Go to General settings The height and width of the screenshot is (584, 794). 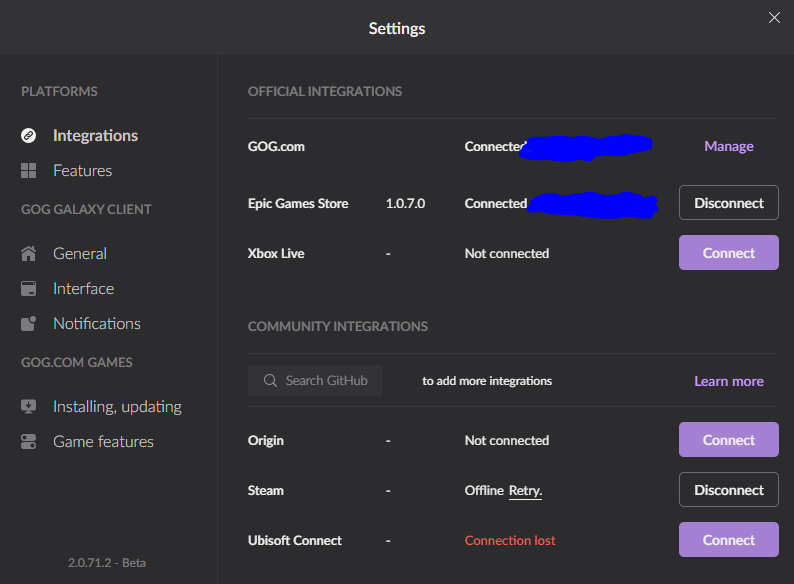[80, 253]
